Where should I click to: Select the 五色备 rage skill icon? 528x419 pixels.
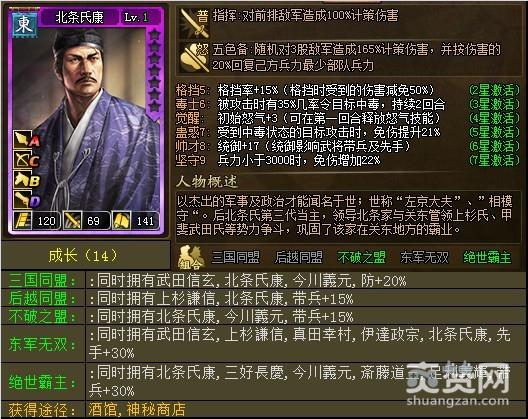pos(194,58)
